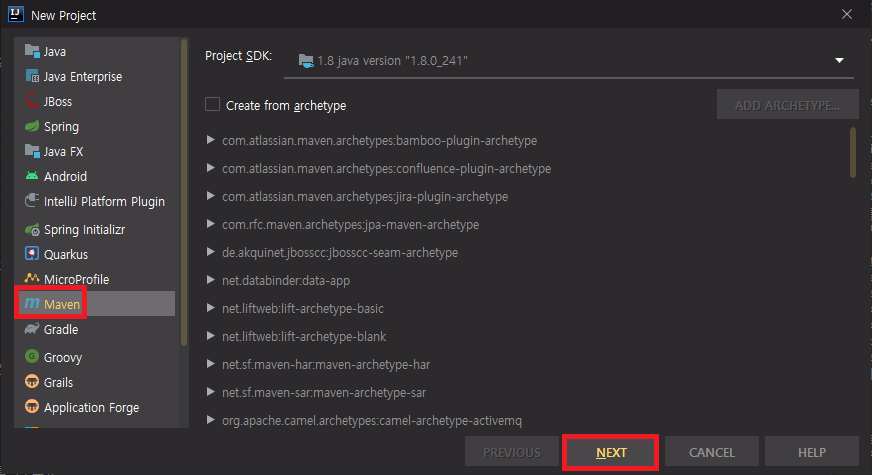872x475 pixels.
Task: Enable Create from archetype checkbox
Action: (212, 105)
